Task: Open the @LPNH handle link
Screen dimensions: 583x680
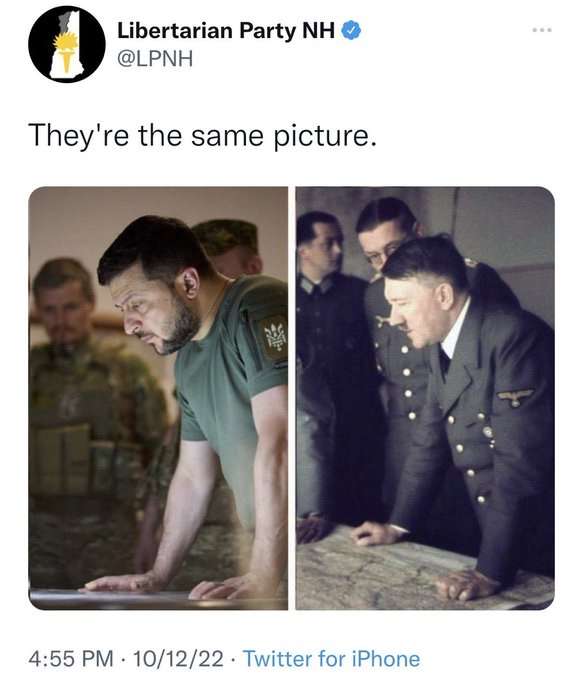Action: coord(155,59)
